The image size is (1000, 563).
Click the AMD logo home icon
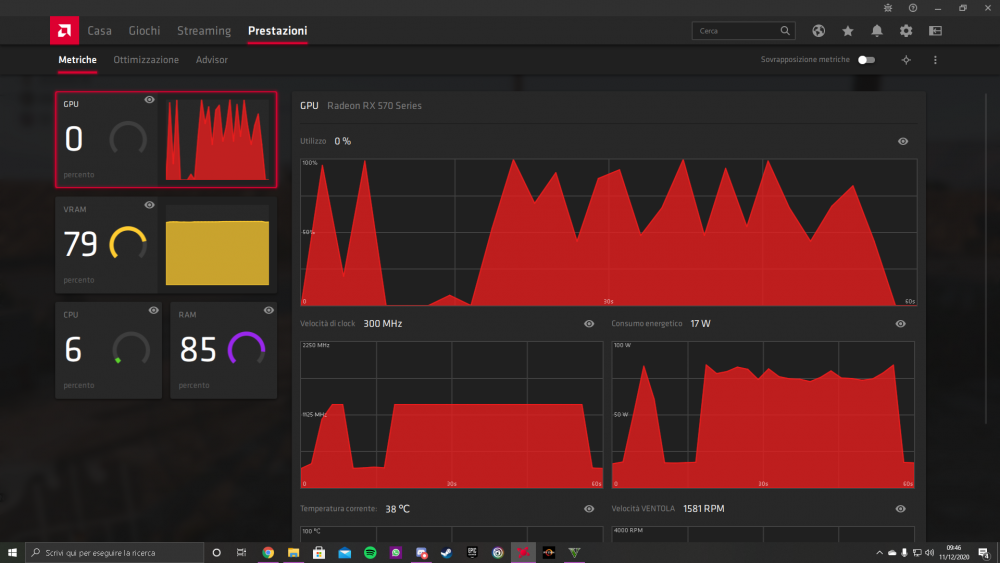64,31
